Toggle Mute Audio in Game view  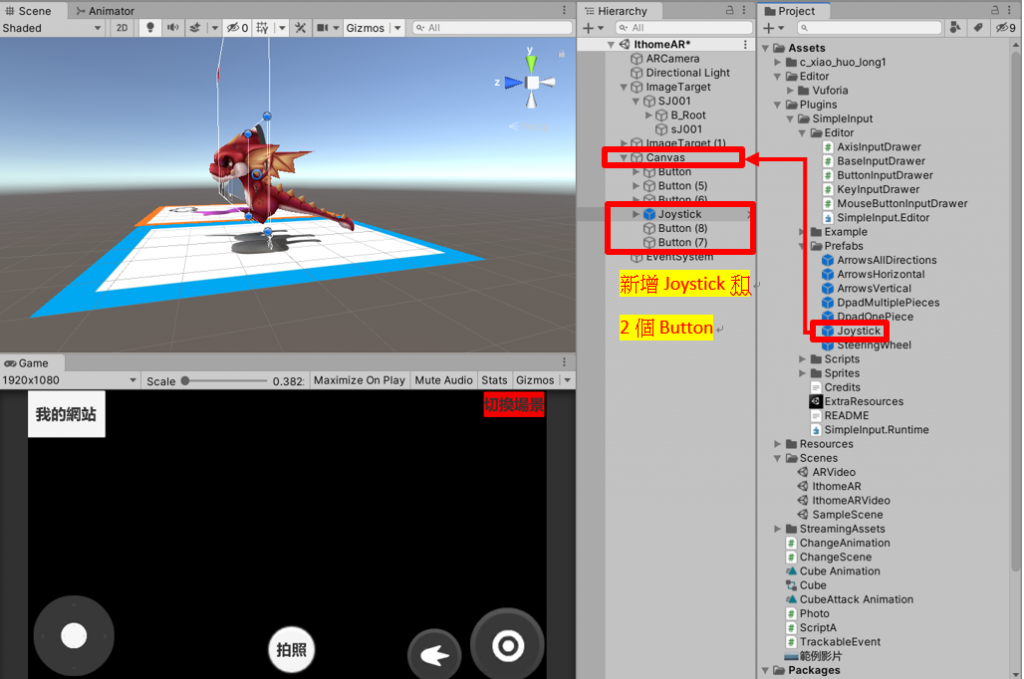point(443,380)
